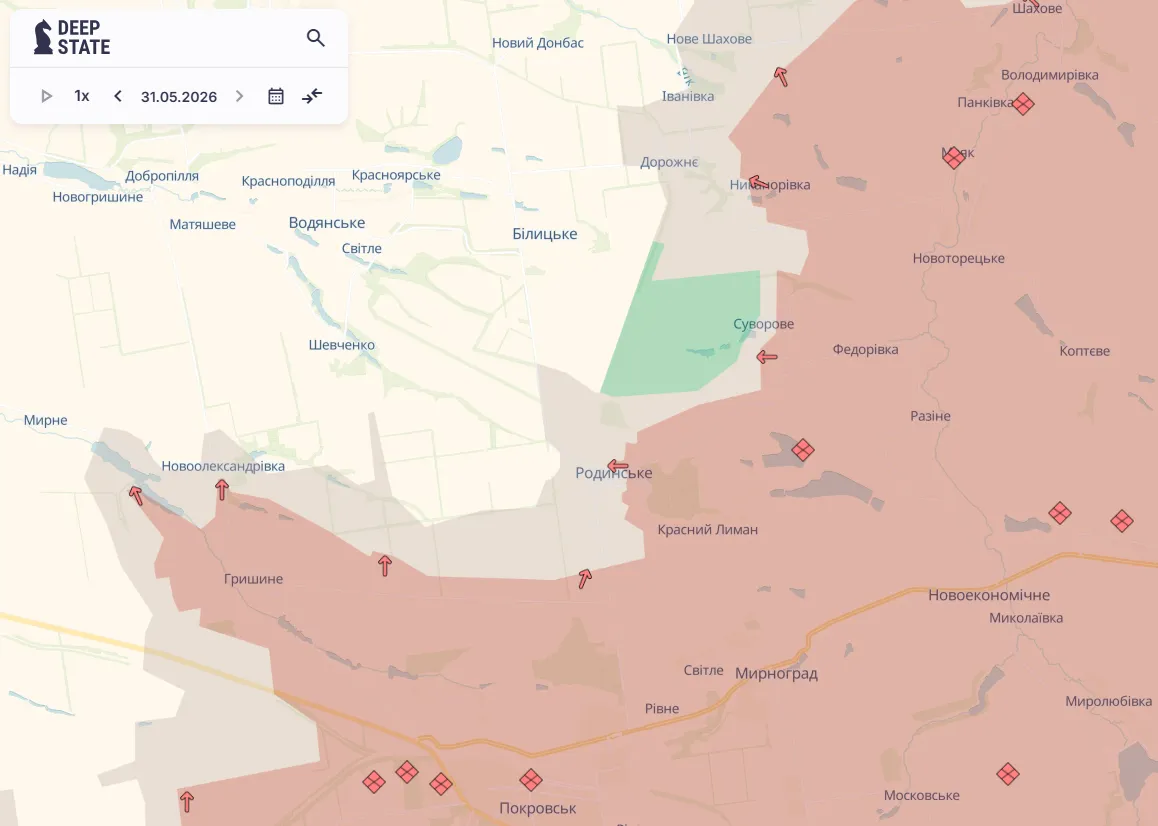The height and width of the screenshot is (826, 1158).
Task: Click the Федорівка label
Action: pos(866,349)
